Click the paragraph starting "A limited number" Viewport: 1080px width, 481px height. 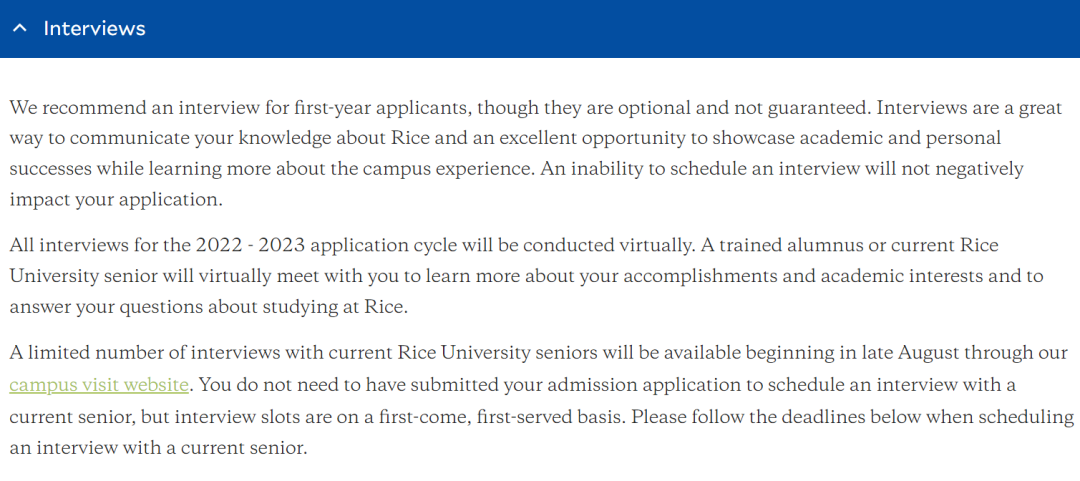click(541, 400)
